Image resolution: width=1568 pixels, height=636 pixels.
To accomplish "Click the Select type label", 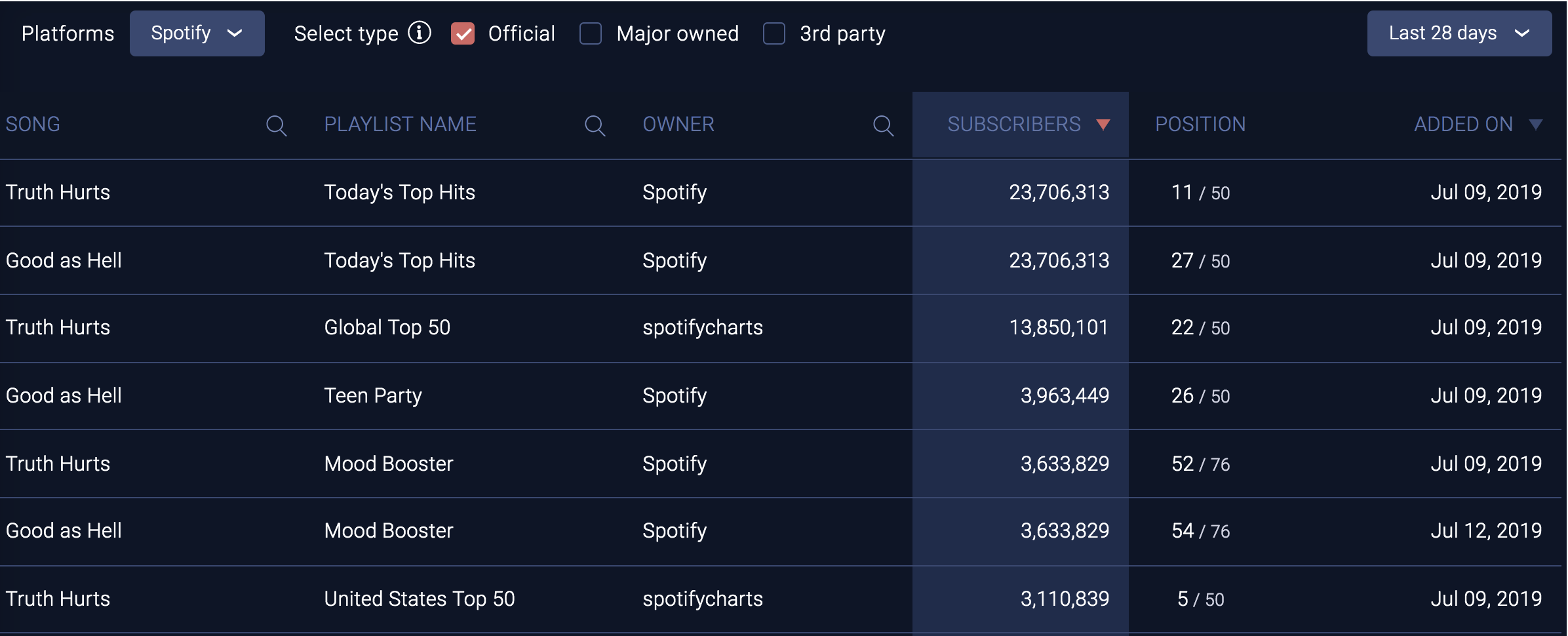I will pyautogui.click(x=346, y=33).
